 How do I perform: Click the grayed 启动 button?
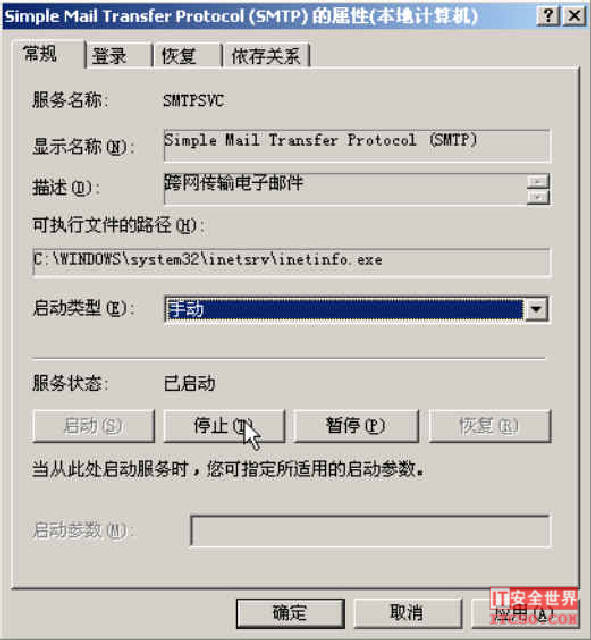point(93,426)
